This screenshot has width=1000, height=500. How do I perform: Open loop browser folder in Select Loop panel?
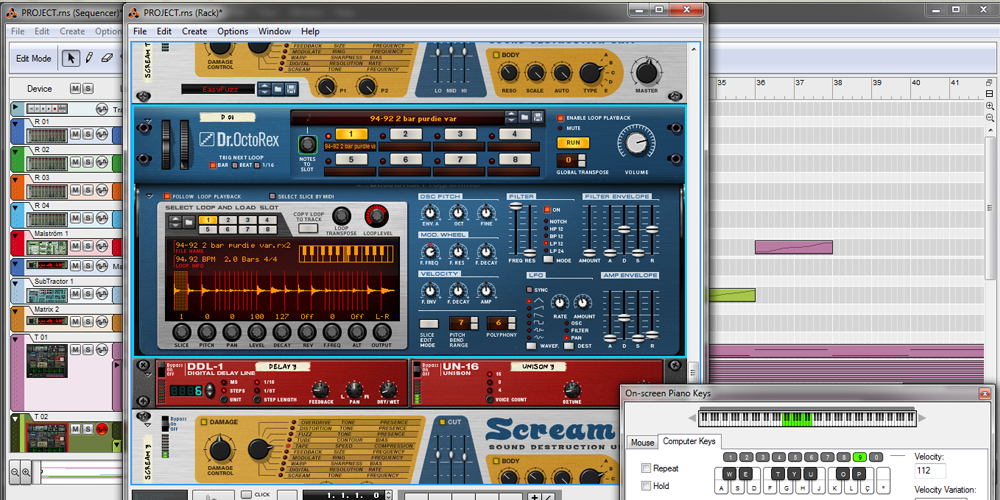189,222
